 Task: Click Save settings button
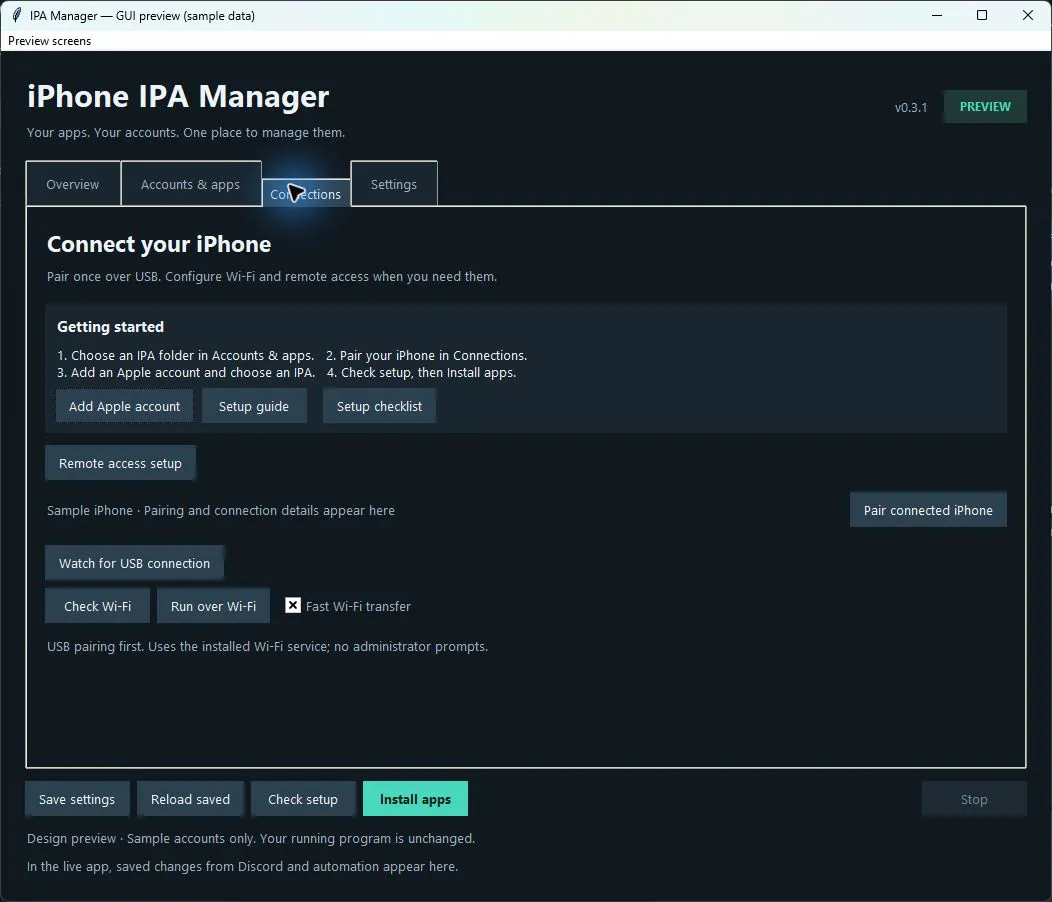(x=77, y=799)
